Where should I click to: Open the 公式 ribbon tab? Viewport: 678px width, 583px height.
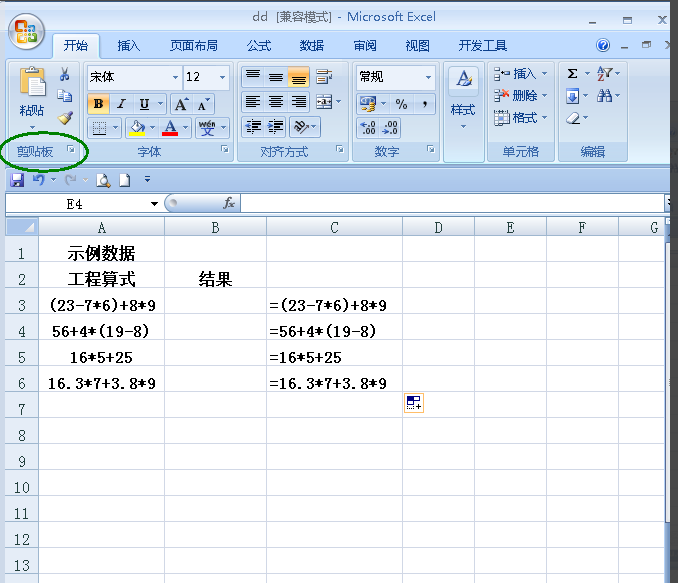[x=258, y=46]
